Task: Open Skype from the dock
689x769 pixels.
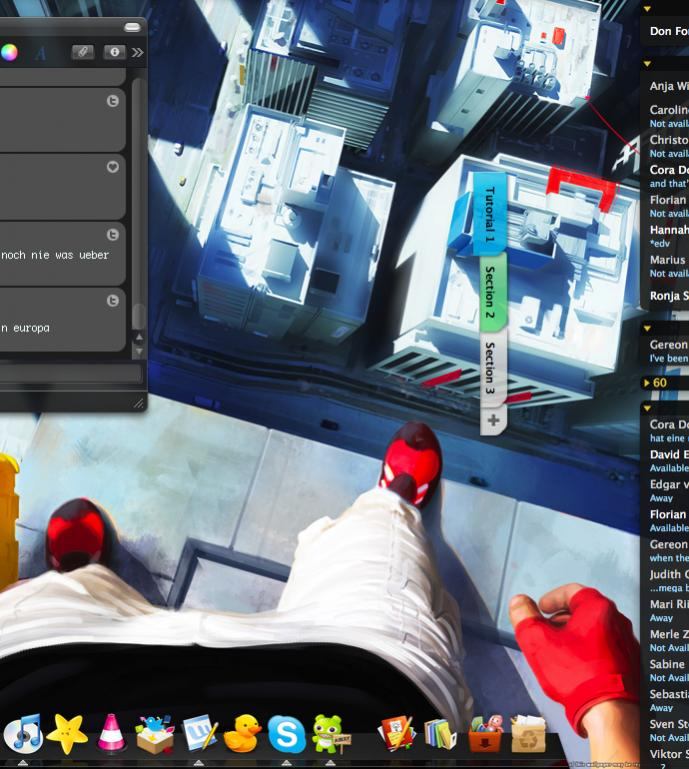Action: coord(286,734)
